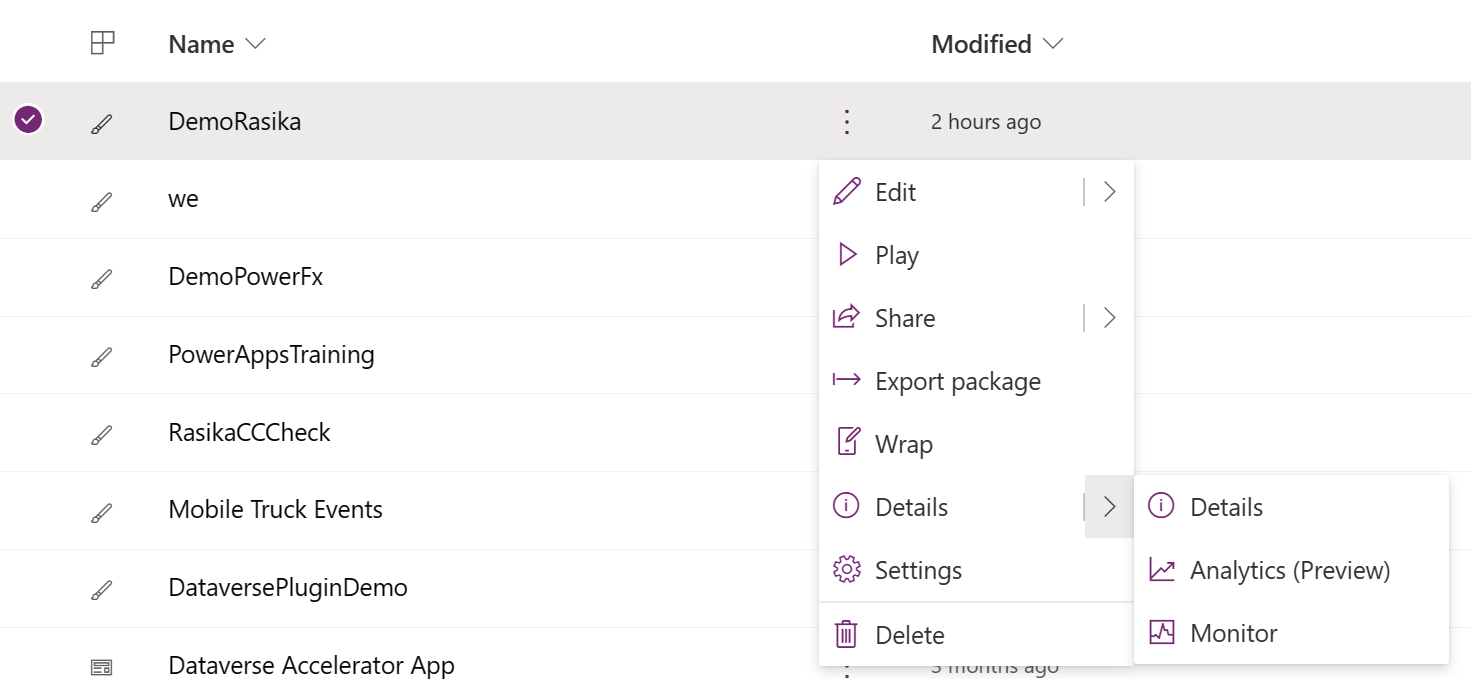Choose Export package from the menu
The height and width of the screenshot is (679, 1471).
pos(957,380)
